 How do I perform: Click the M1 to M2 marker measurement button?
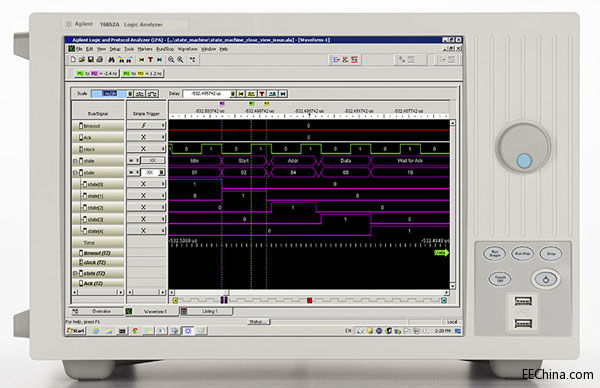coord(97,73)
